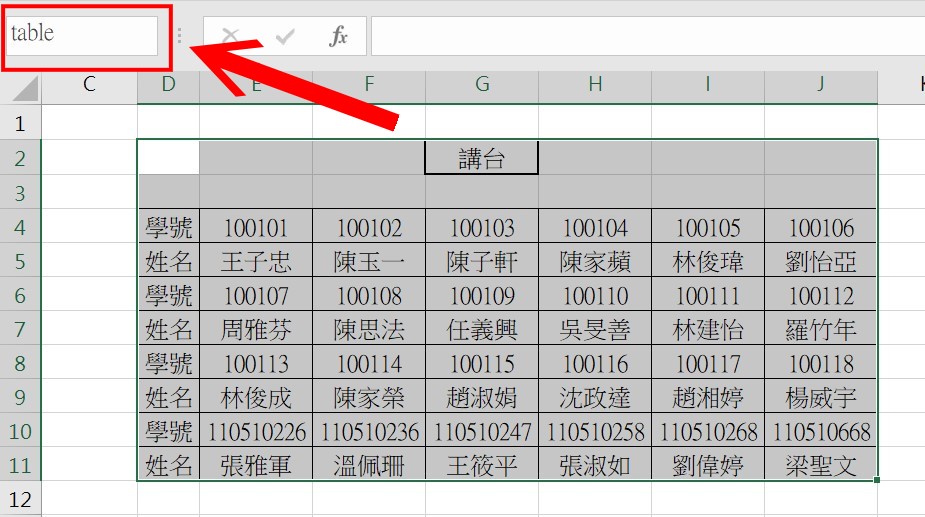Click cell containing 100109

[482, 295]
